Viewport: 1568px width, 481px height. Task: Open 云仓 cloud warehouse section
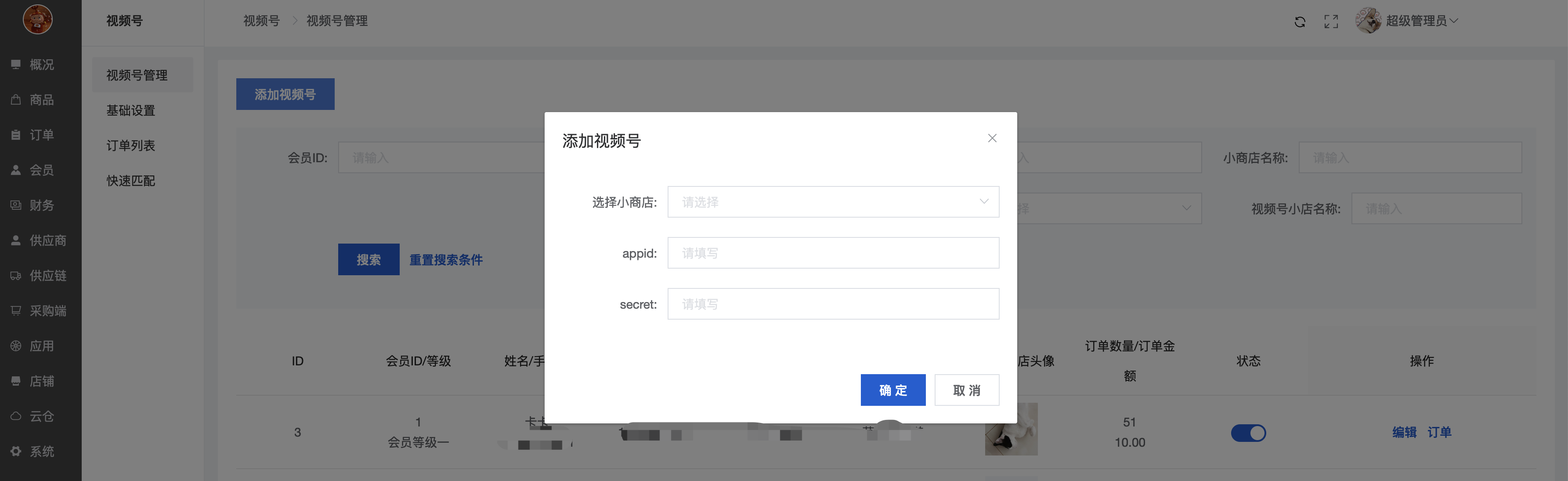coord(41,416)
